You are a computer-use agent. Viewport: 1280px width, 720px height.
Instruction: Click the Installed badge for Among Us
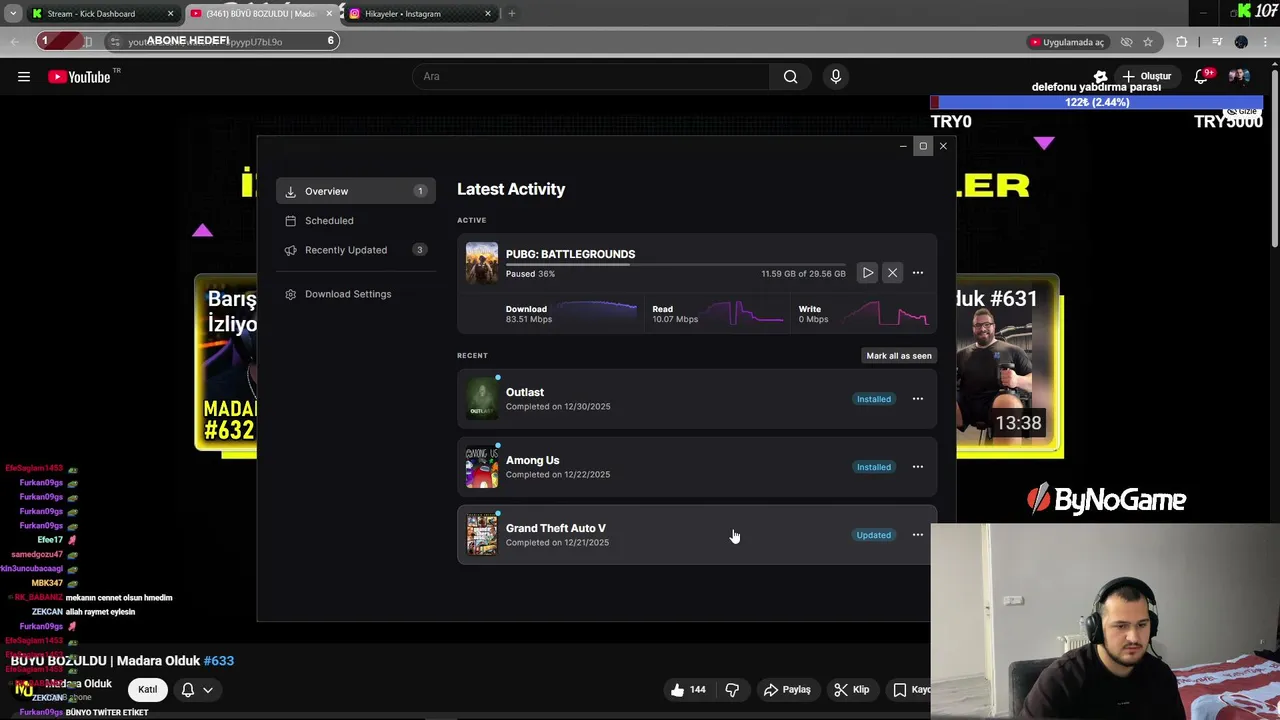pyautogui.click(x=874, y=467)
